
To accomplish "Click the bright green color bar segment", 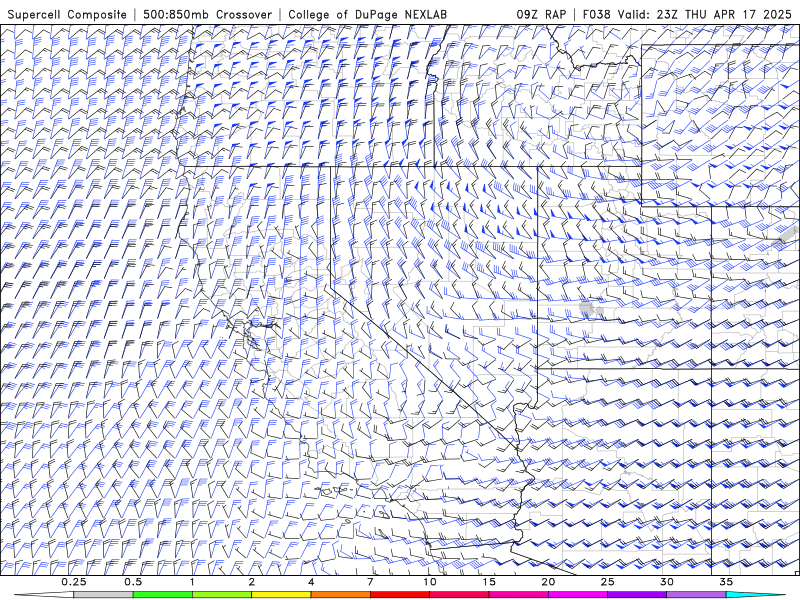I will [x=163, y=595].
